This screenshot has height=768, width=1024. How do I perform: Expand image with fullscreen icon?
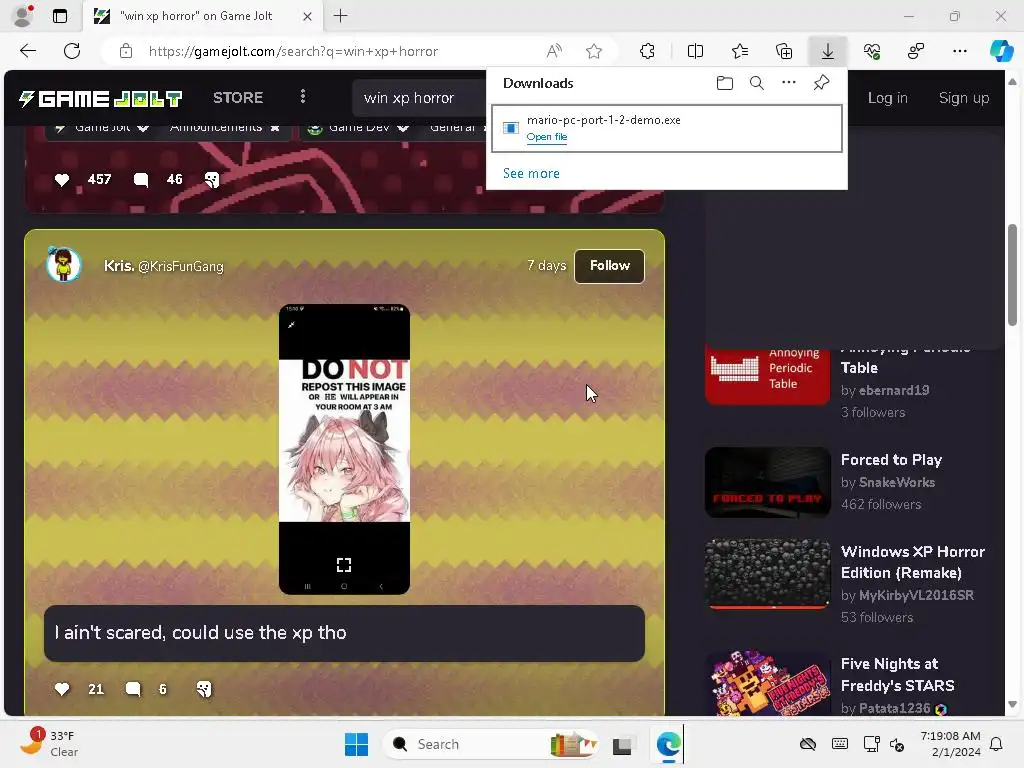(344, 565)
